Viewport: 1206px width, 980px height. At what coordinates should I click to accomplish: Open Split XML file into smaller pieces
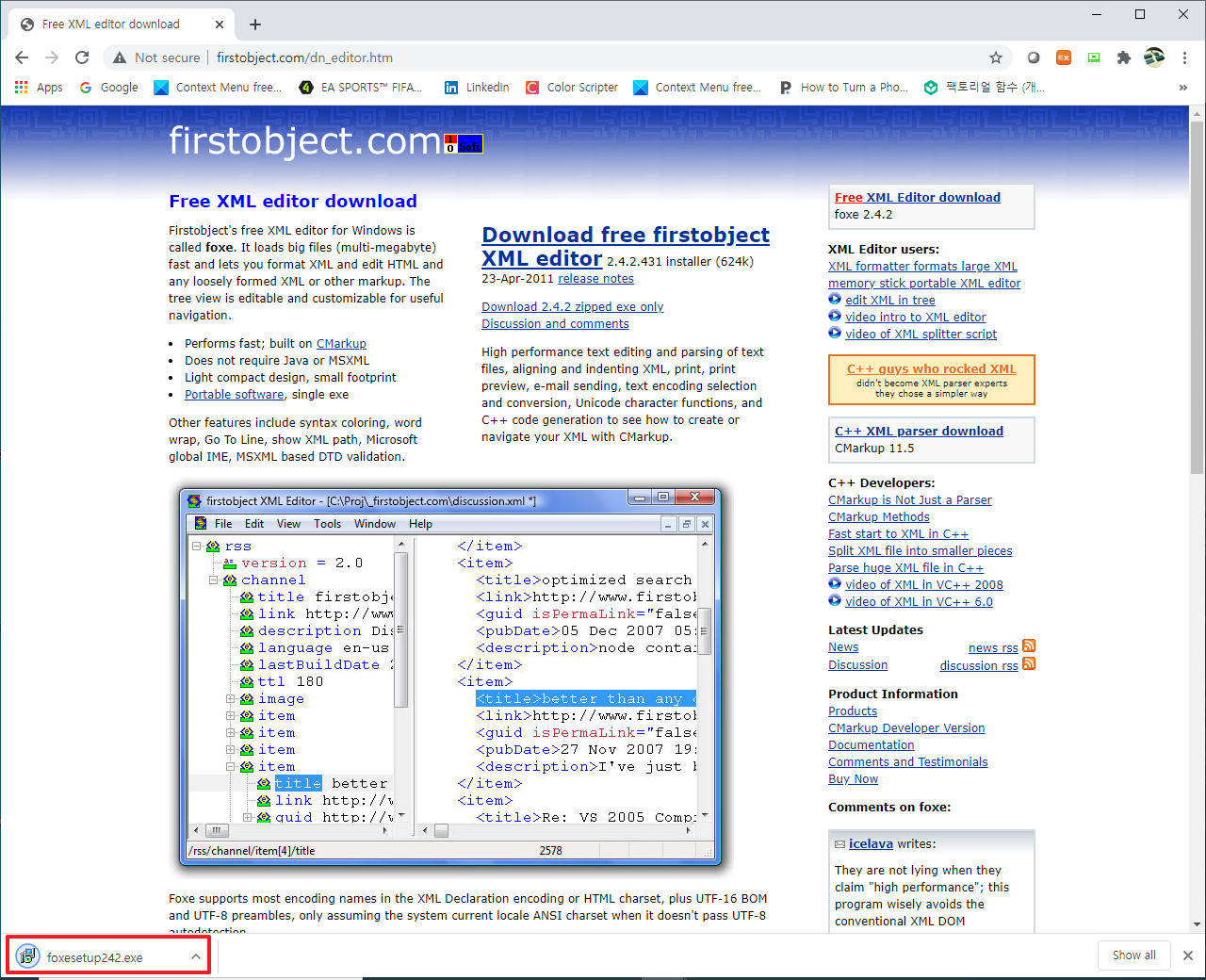coord(921,551)
